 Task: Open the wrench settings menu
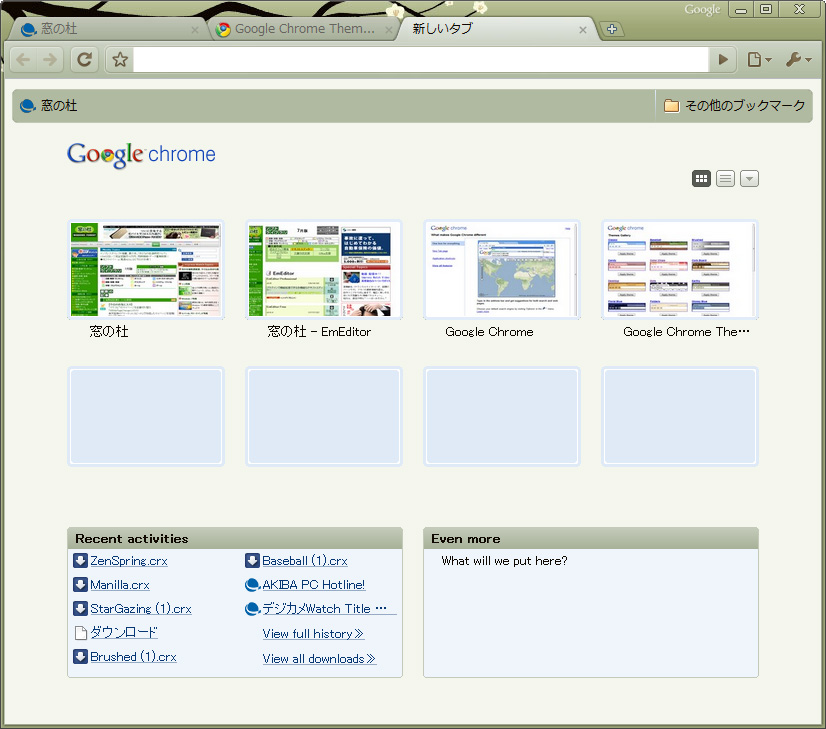click(798, 60)
